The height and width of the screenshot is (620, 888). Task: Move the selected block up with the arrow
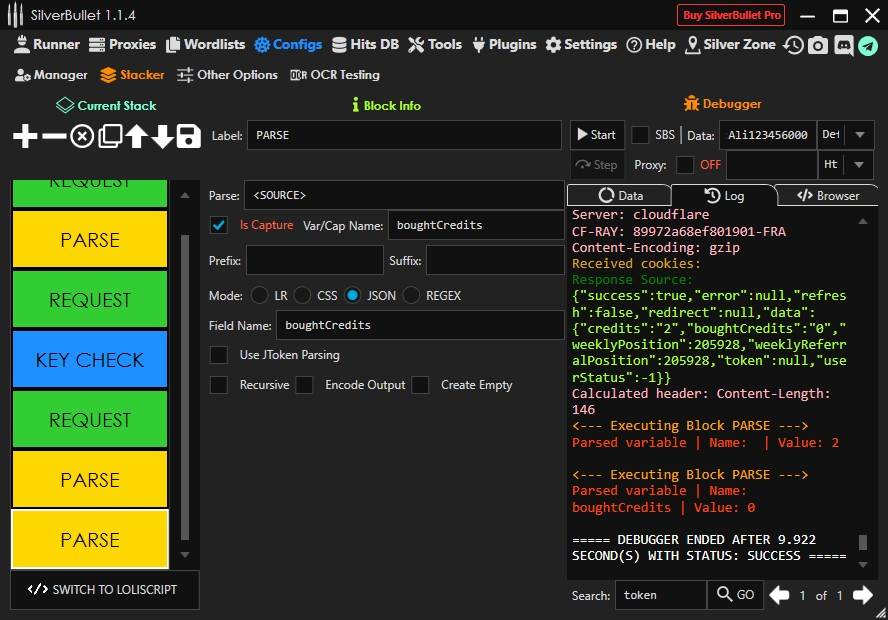click(136, 137)
